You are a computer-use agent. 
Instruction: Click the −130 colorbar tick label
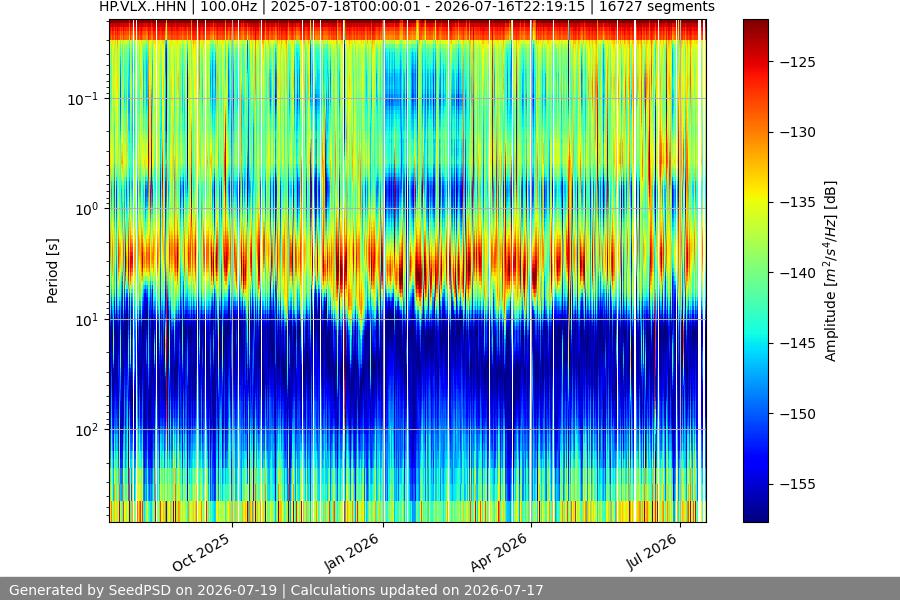click(798, 132)
